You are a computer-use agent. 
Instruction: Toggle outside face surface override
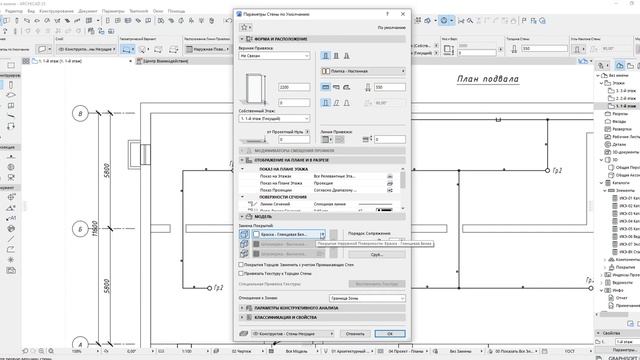click(x=244, y=234)
